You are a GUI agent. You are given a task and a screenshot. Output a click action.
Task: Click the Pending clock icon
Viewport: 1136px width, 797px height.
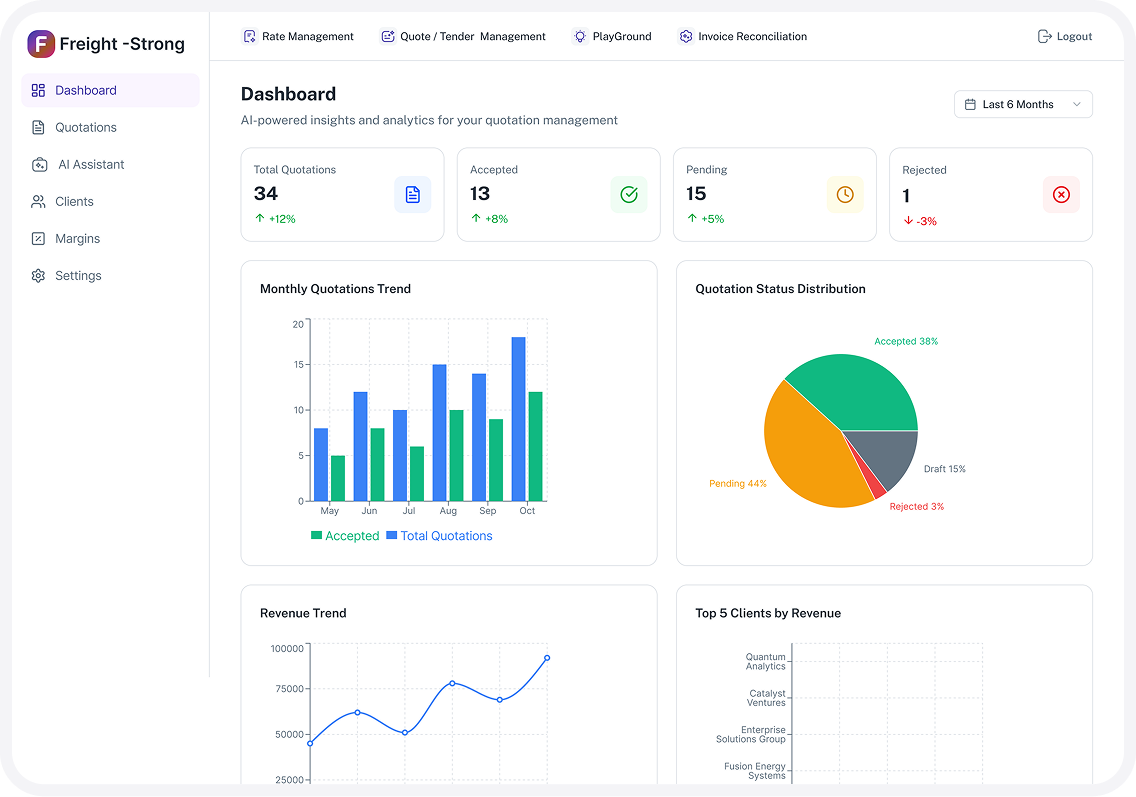[x=845, y=195]
